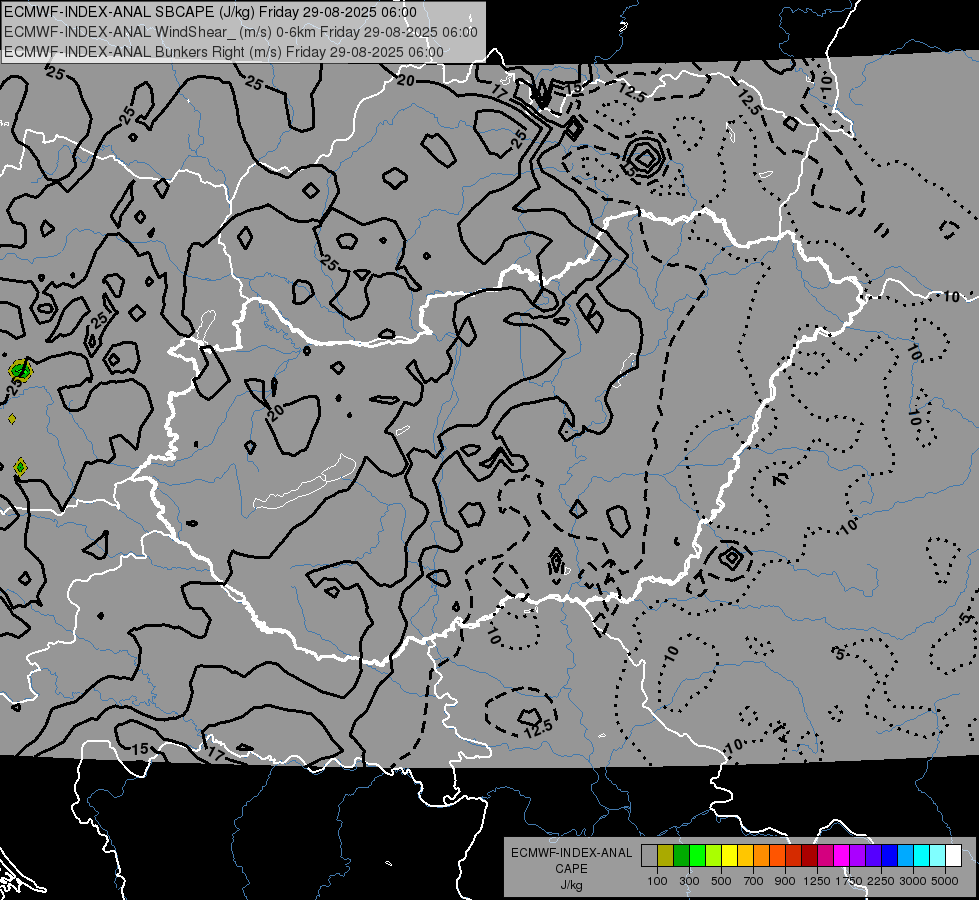Image resolution: width=979 pixels, height=900 pixels.
Task: Select the amber legend swatch
Action: point(745,856)
